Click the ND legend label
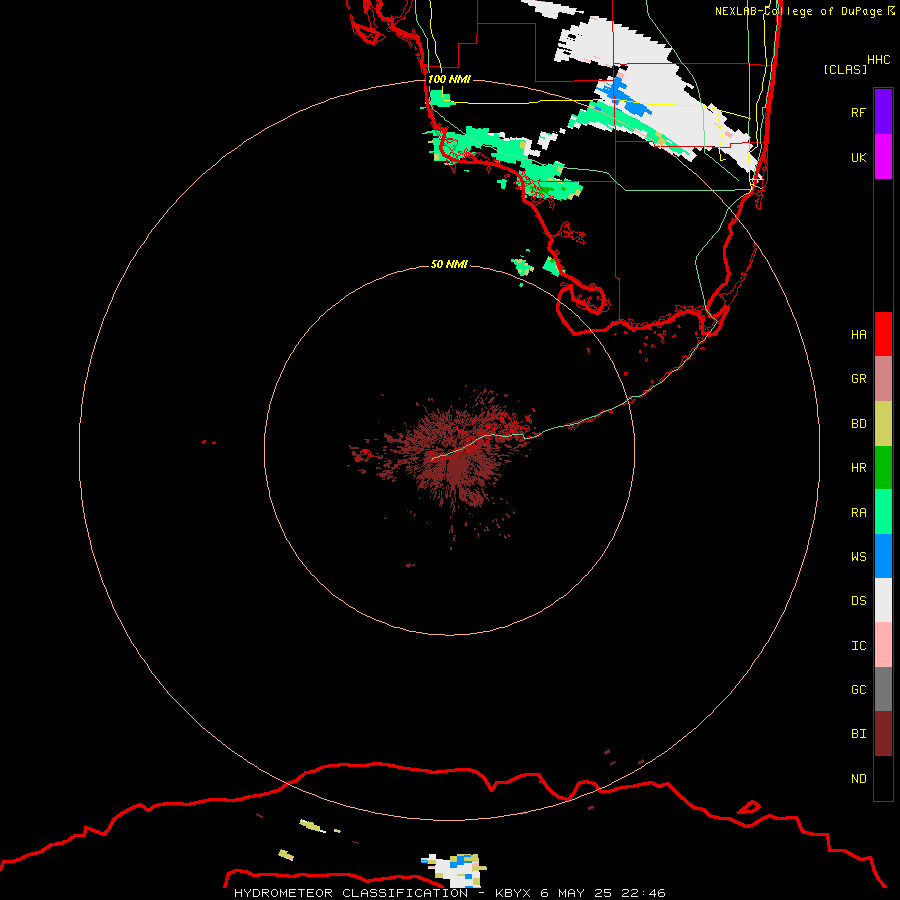 click(858, 779)
